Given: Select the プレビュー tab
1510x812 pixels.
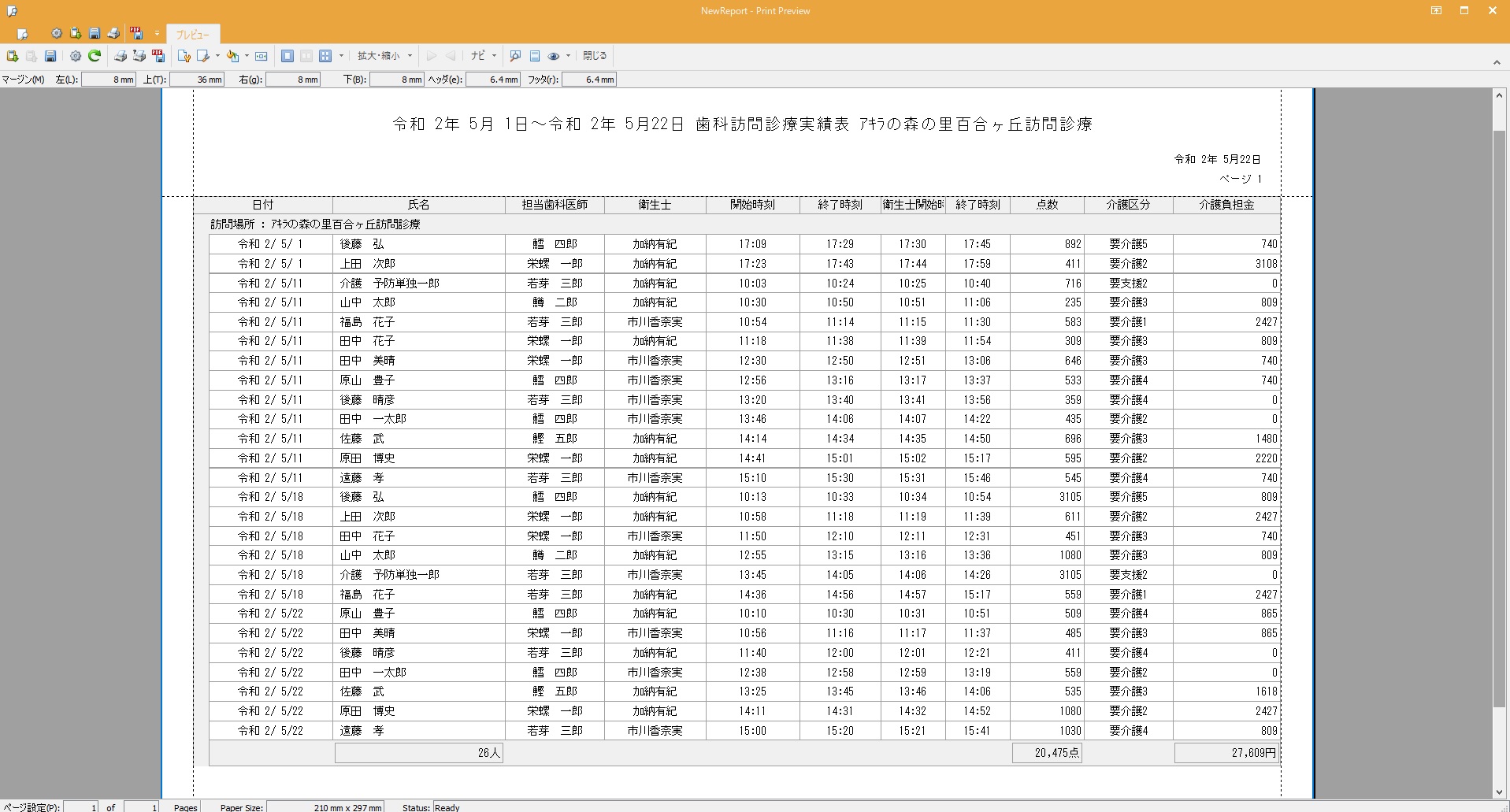Looking at the screenshot, I should click(x=193, y=35).
